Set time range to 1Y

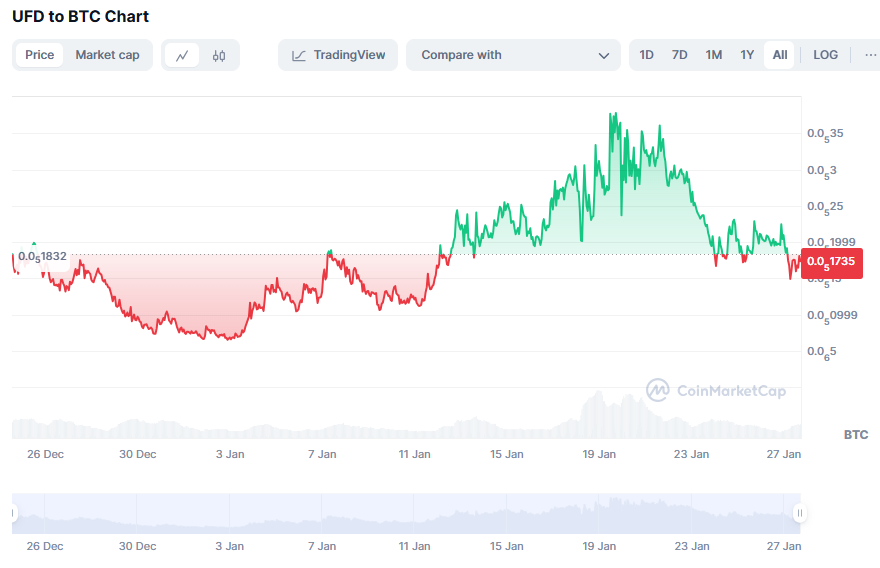tap(746, 55)
